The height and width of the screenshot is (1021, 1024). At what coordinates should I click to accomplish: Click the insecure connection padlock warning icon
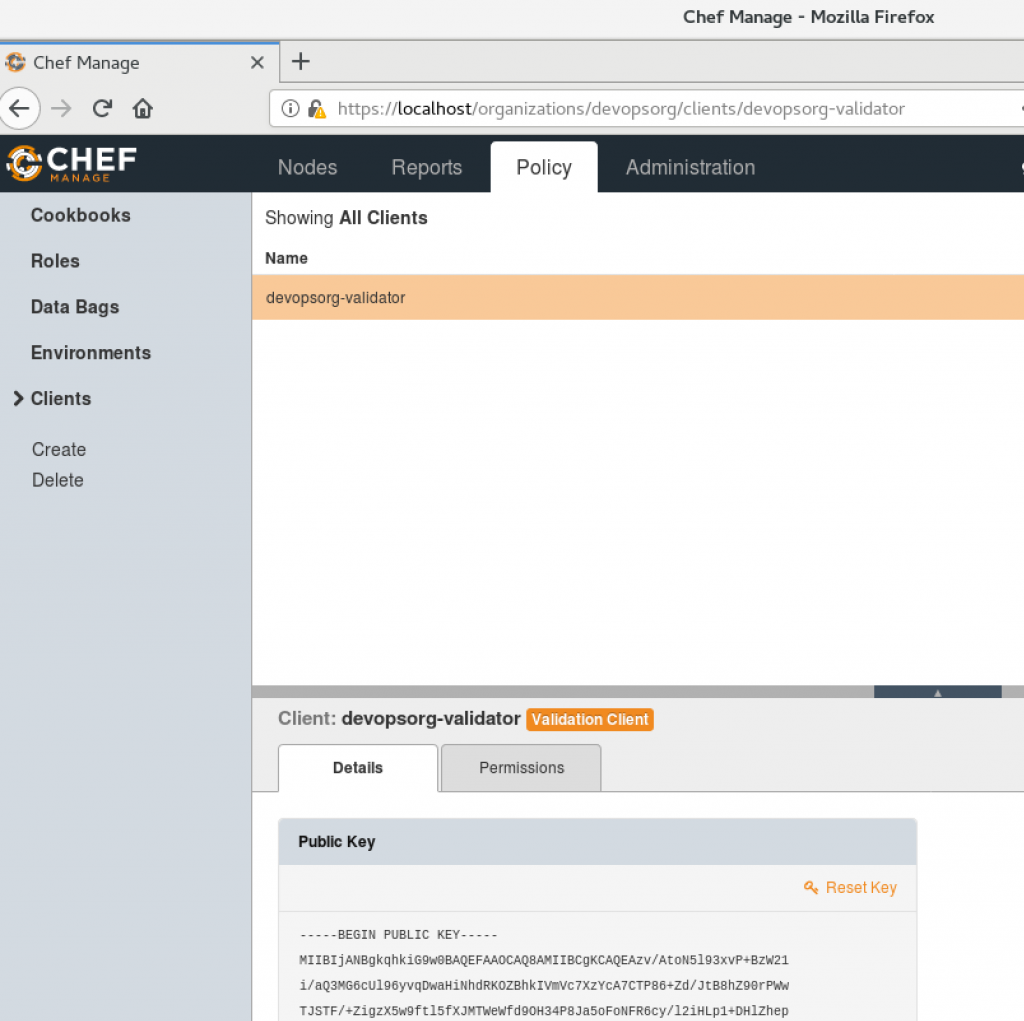pyautogui.click(x=317, y=108)
